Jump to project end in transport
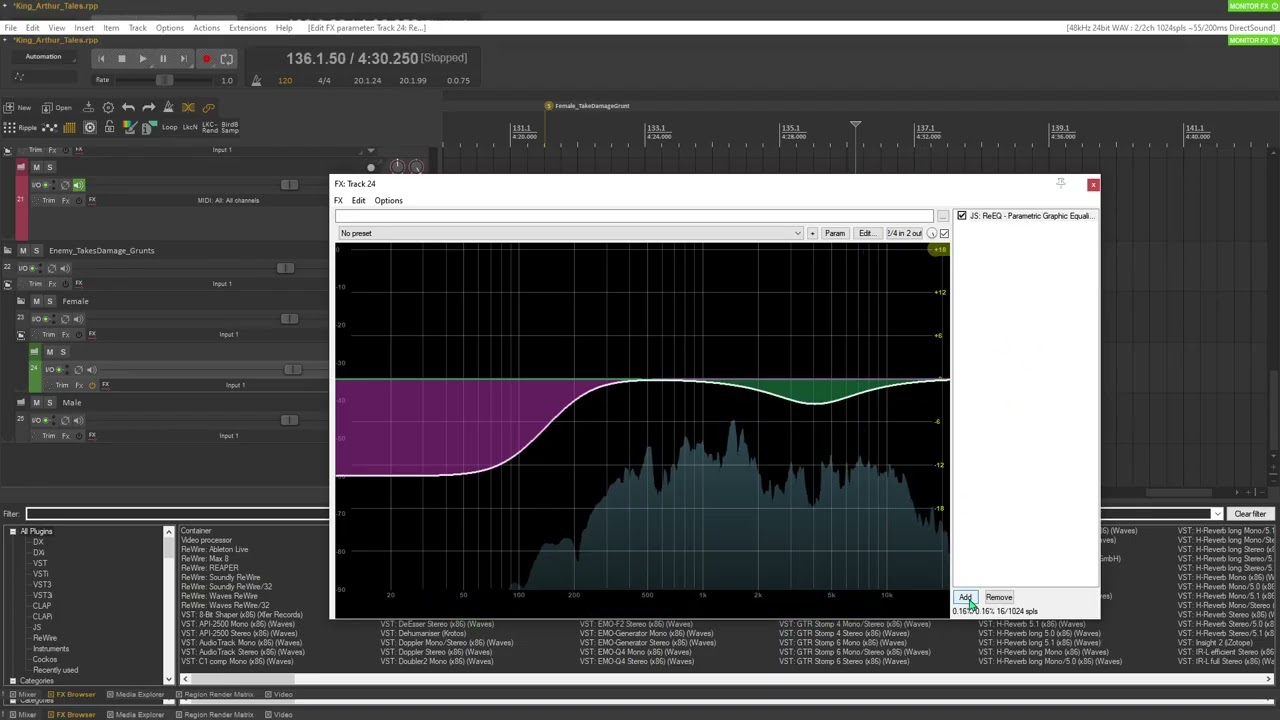Image resolution: width=1280 pixels, height=720 pixels. point(183,59)
